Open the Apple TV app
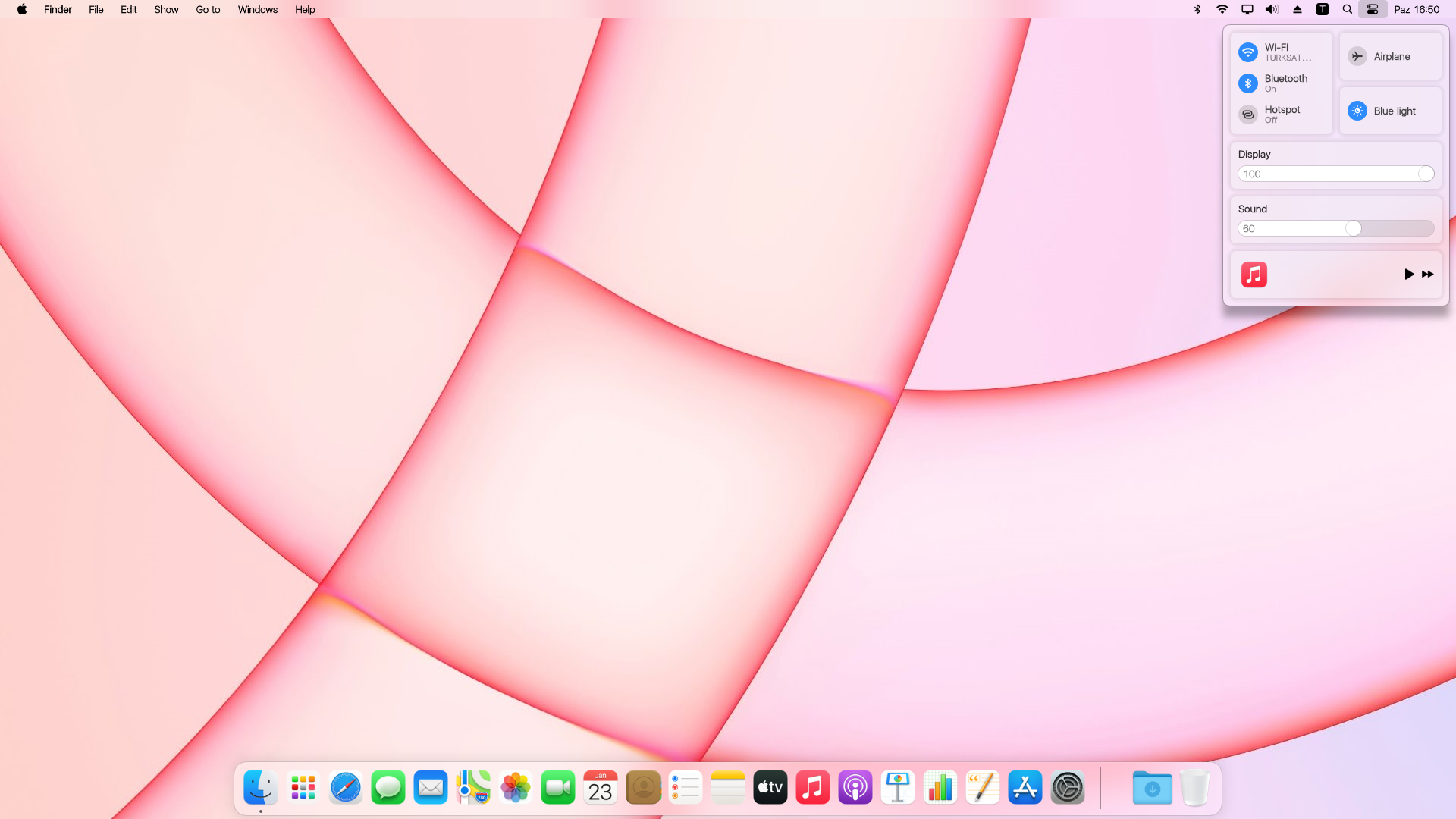This screenshot has width=1456, height=819. (x=770, y=788)
